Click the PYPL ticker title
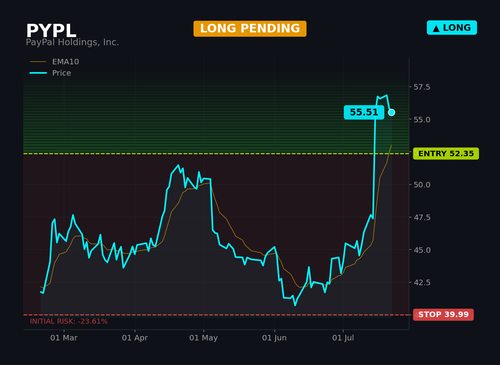Image resolution: width=500 pixels, height=365 pixels. click(51, 31)
